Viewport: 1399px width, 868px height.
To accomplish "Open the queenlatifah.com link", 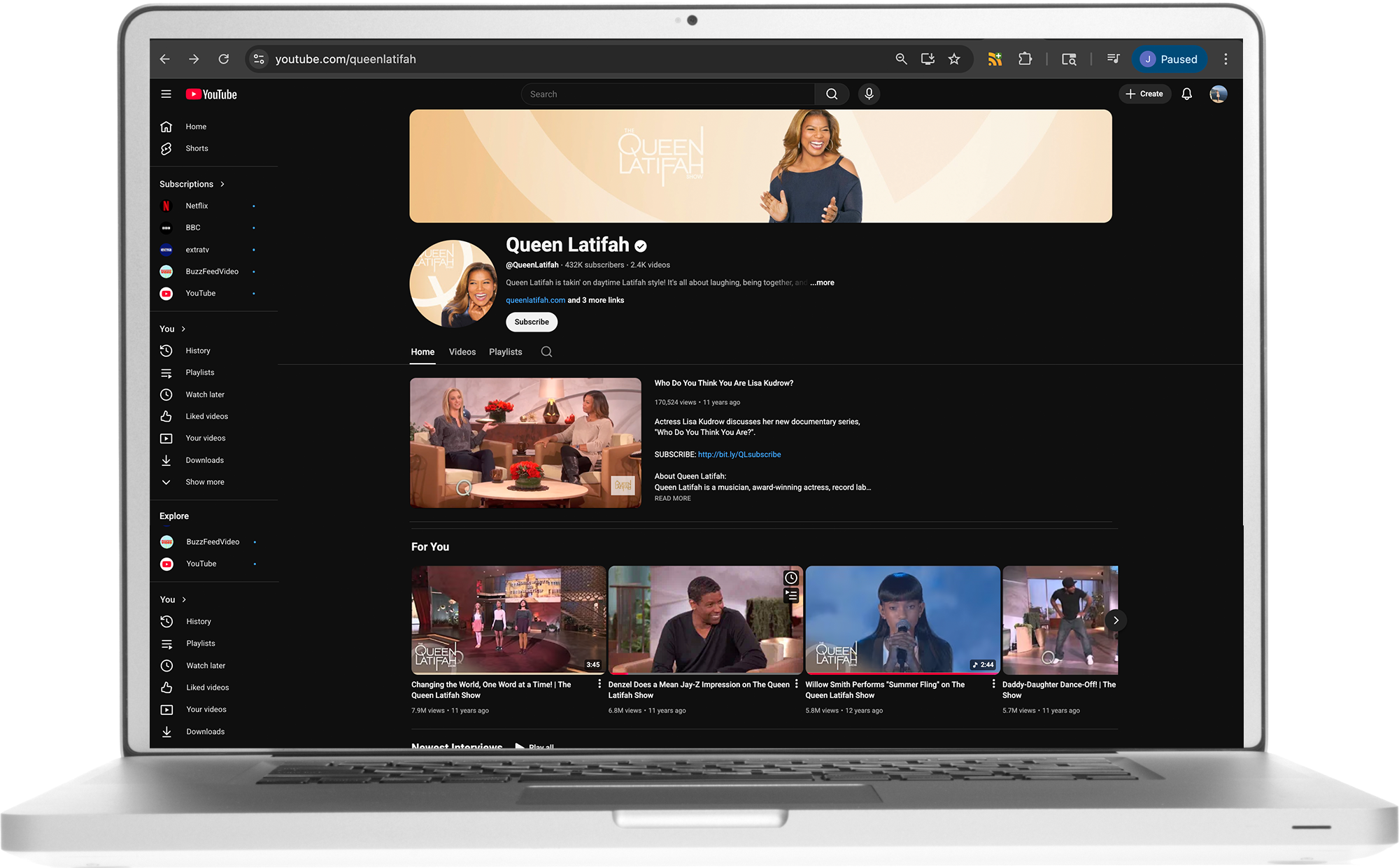I will 535,300.
